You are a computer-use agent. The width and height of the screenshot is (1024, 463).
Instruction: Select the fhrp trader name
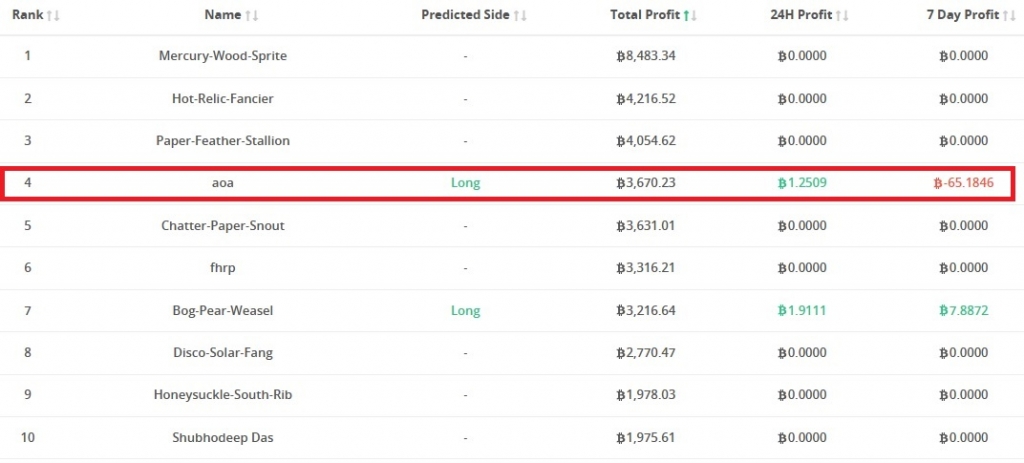coord(222,268)
